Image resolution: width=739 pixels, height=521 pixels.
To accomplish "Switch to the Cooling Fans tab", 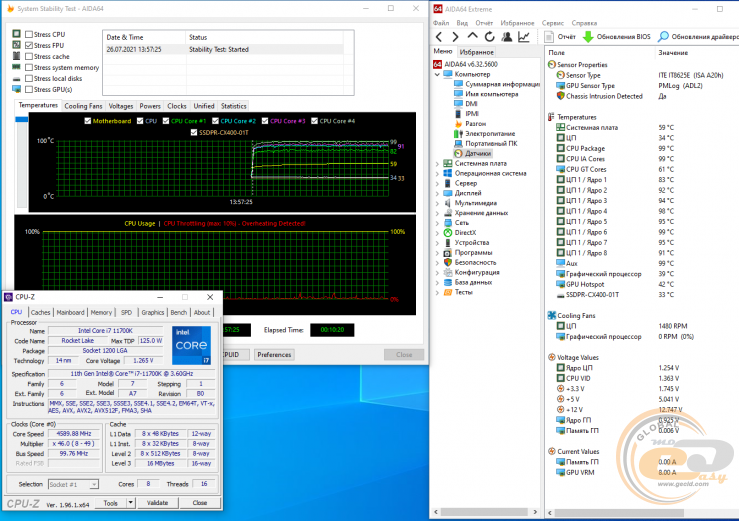I will coord(83,106).
